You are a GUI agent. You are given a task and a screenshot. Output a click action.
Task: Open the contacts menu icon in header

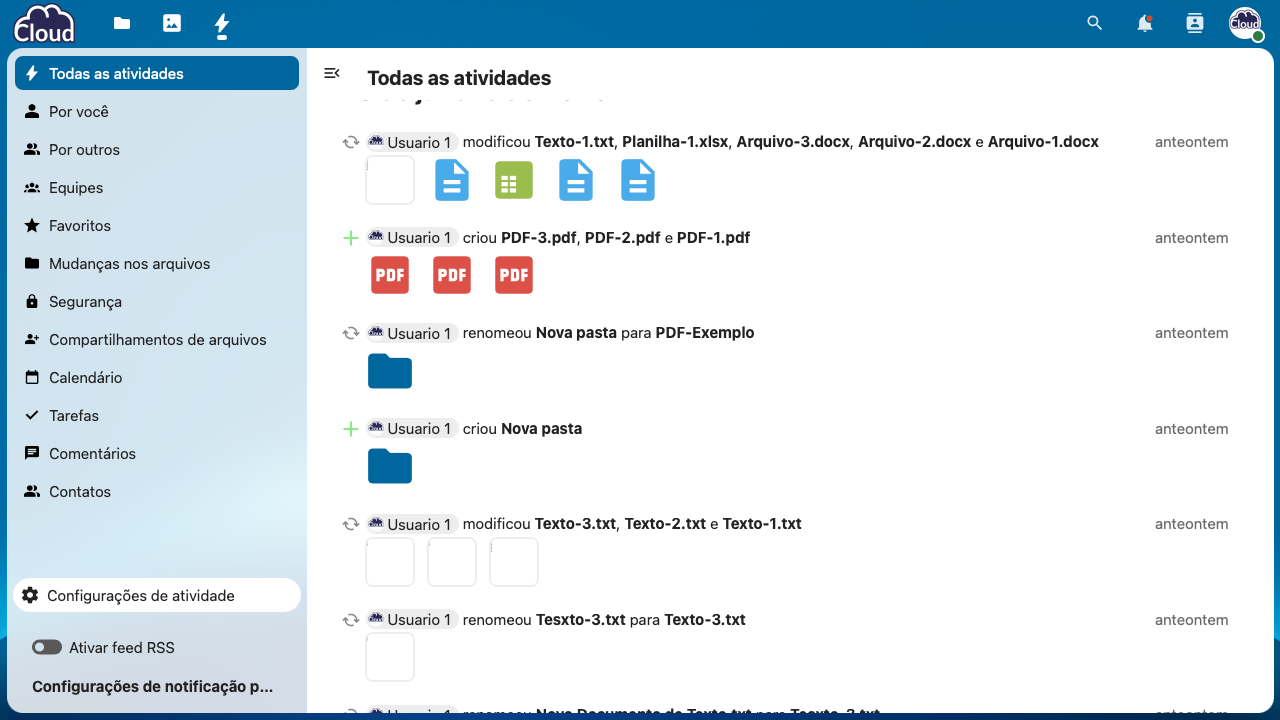tap(1195, 23)
